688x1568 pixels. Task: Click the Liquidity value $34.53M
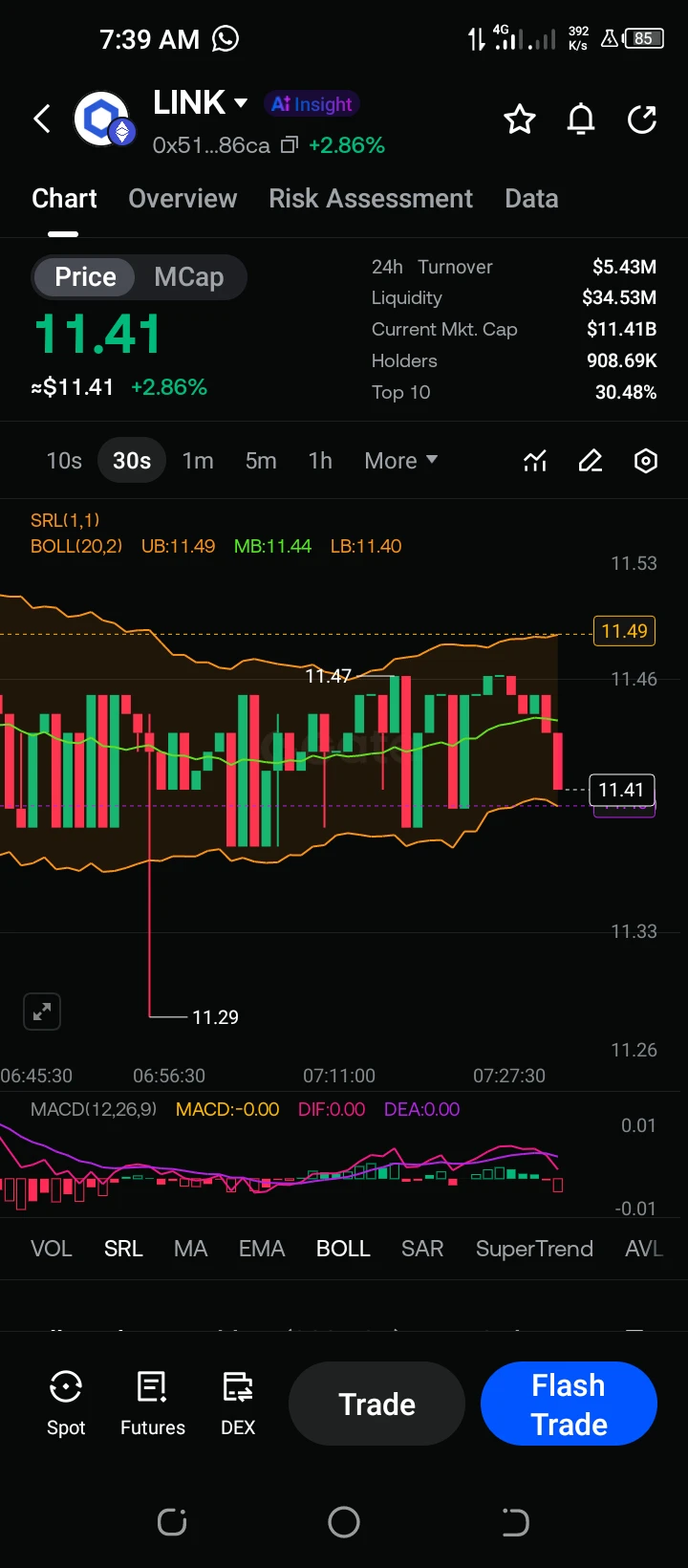coord(619,298)
